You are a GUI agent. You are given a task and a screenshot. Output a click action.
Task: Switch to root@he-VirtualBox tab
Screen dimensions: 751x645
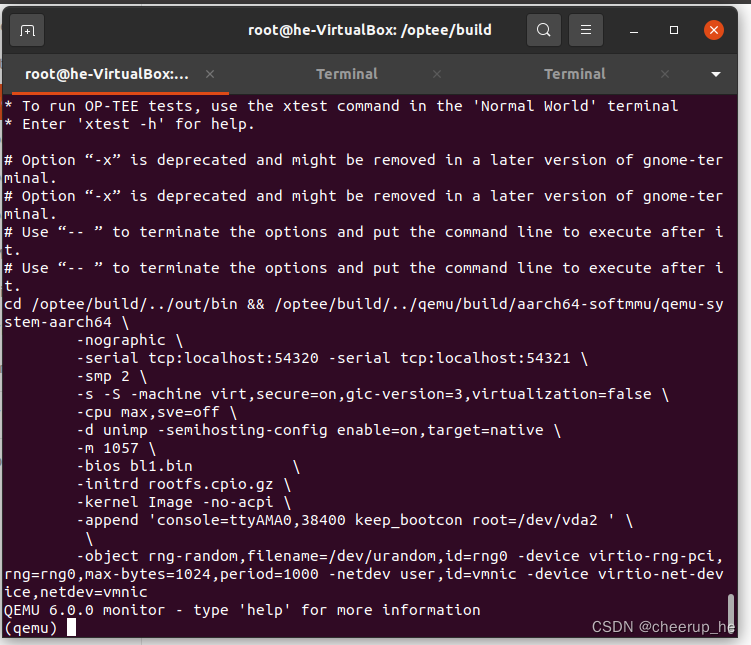tap(106, 74)
